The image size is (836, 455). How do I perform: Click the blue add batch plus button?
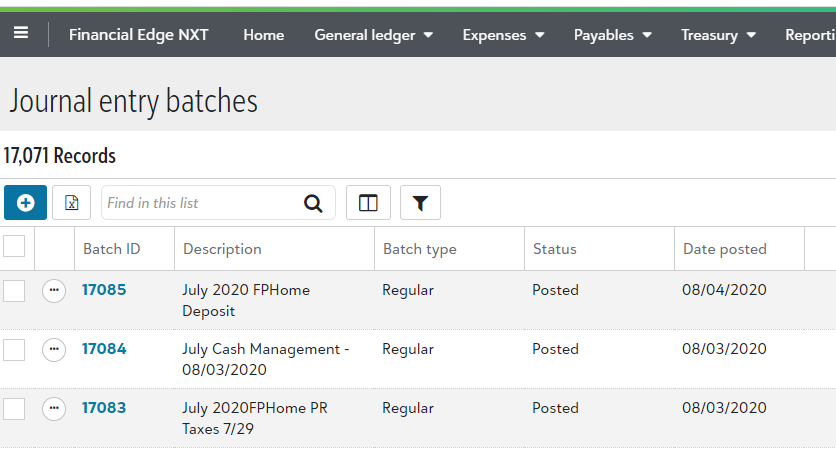25,203
